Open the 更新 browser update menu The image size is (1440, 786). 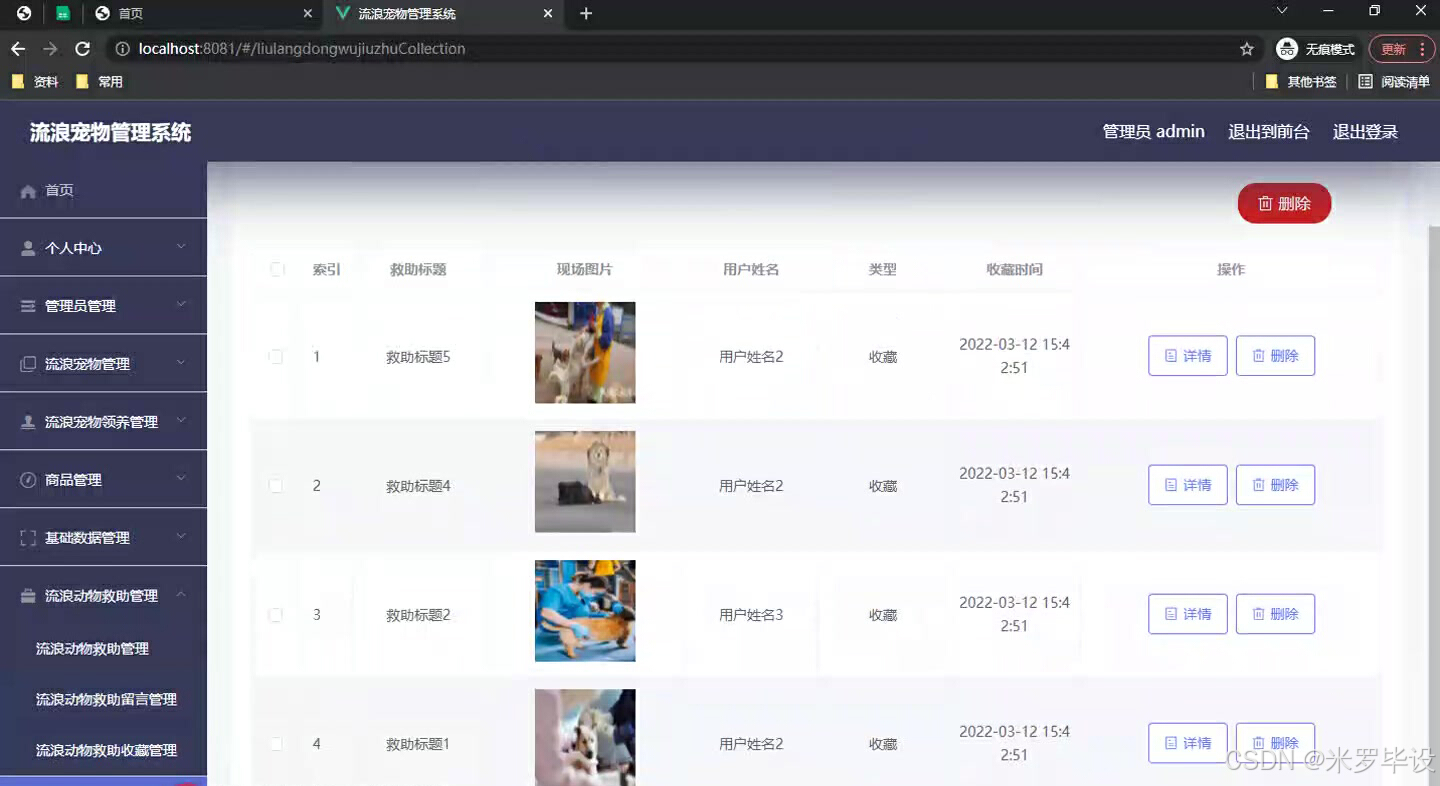(x=1402, y=49)
